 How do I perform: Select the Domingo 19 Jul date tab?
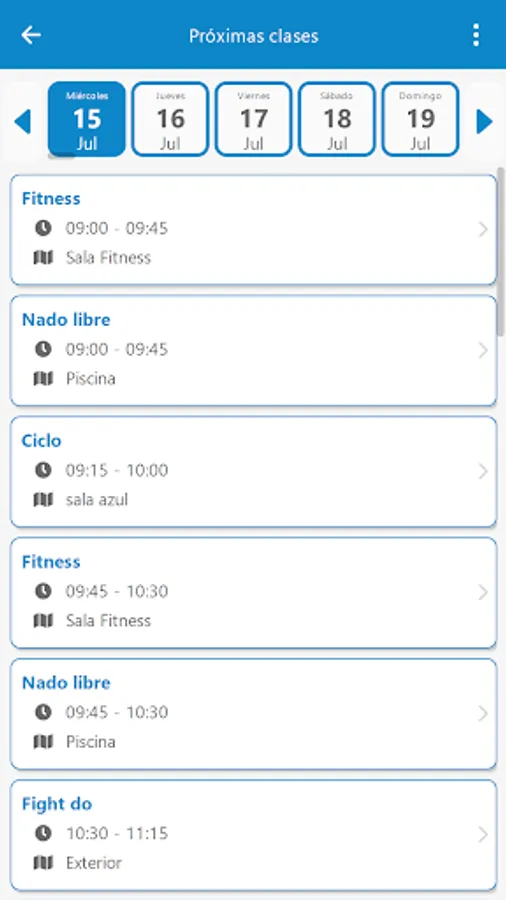(x=421, y=119)
